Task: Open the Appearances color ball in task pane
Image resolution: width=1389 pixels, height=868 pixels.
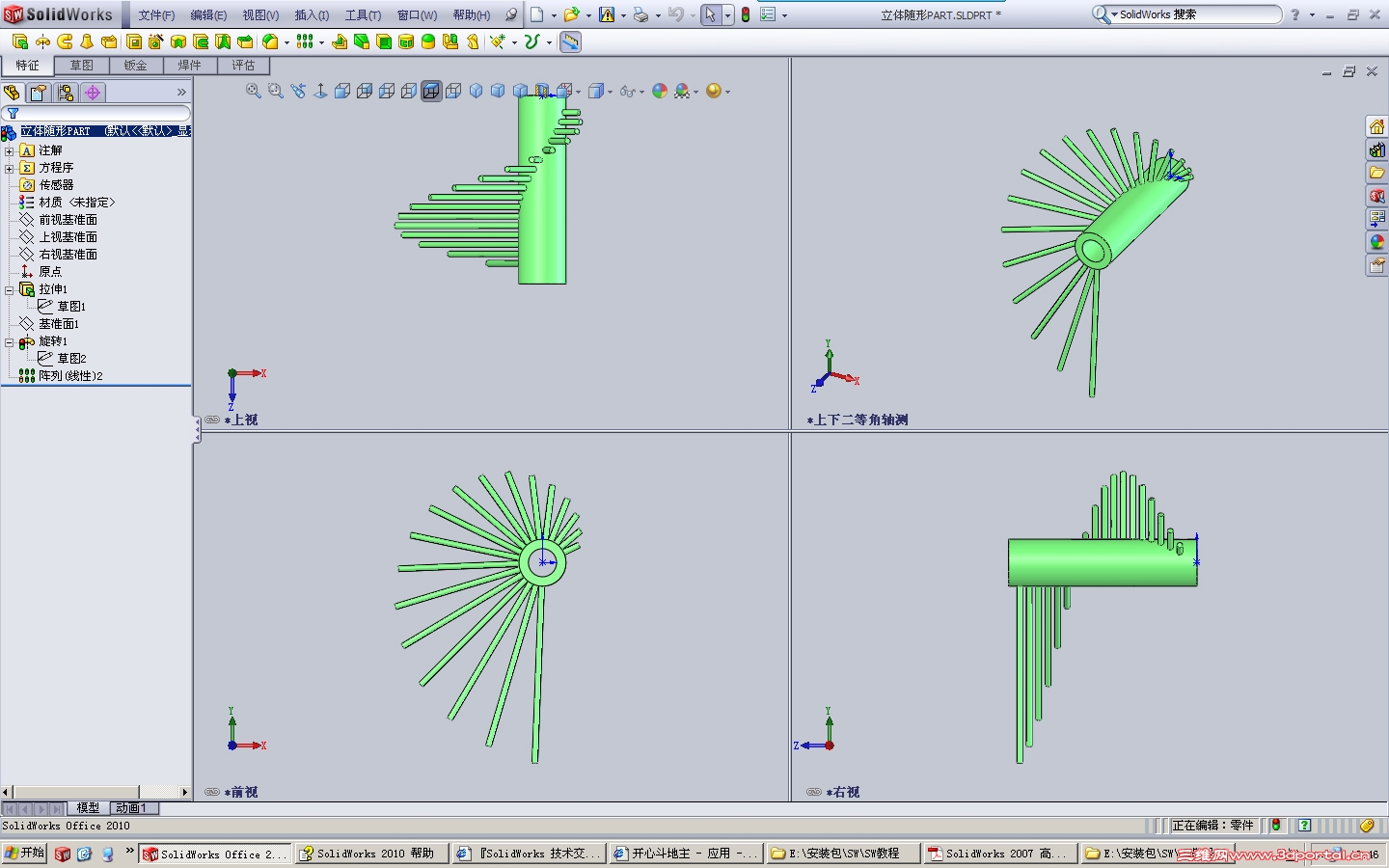Action: point(1376,242)
